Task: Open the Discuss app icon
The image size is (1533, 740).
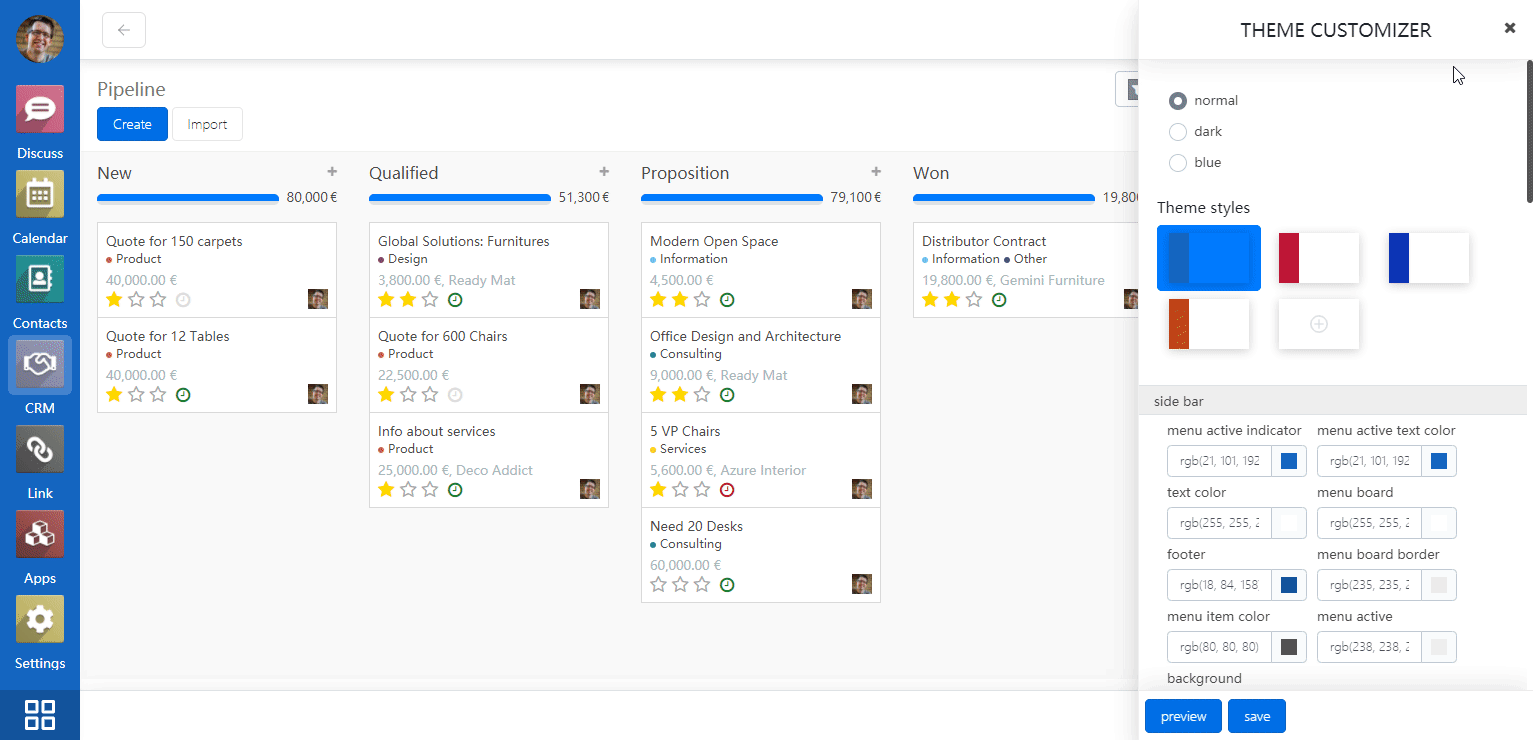Action: [x=40, y=110]
